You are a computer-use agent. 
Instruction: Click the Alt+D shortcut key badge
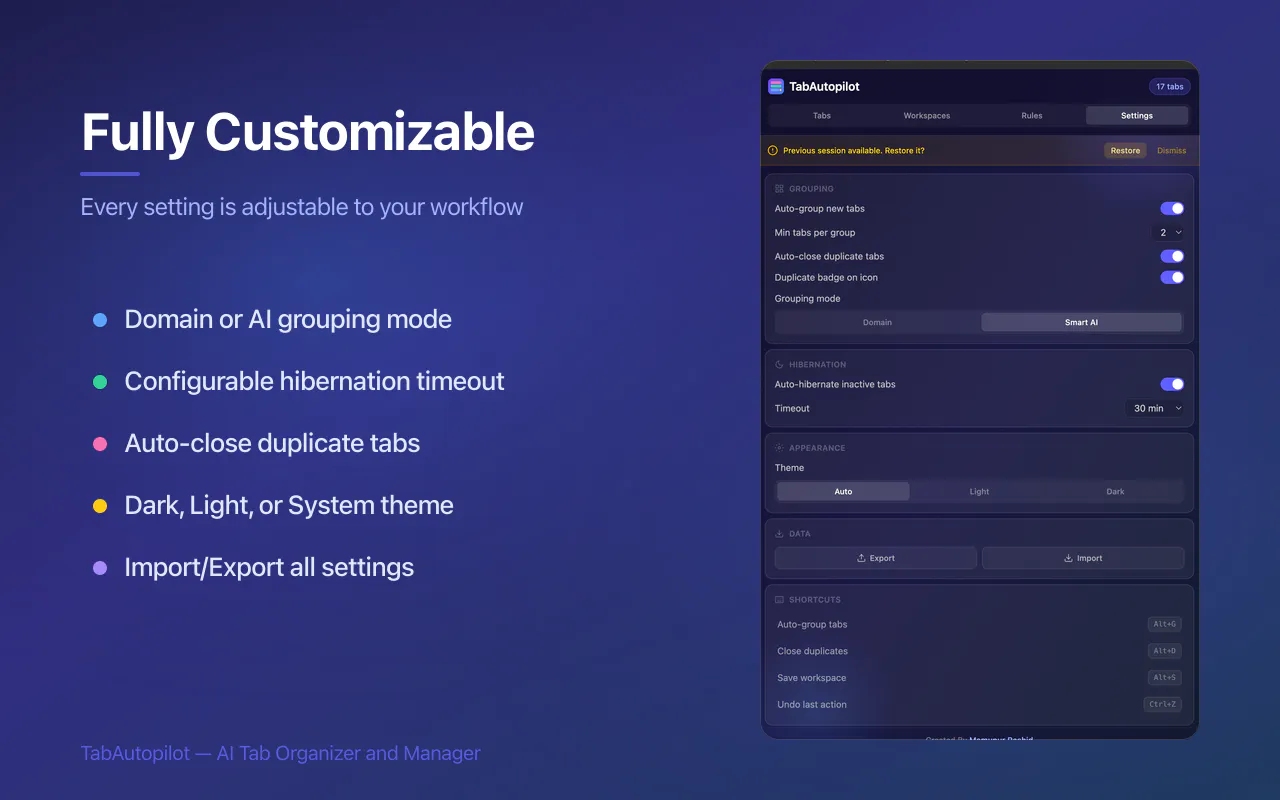click(1166, 651)
